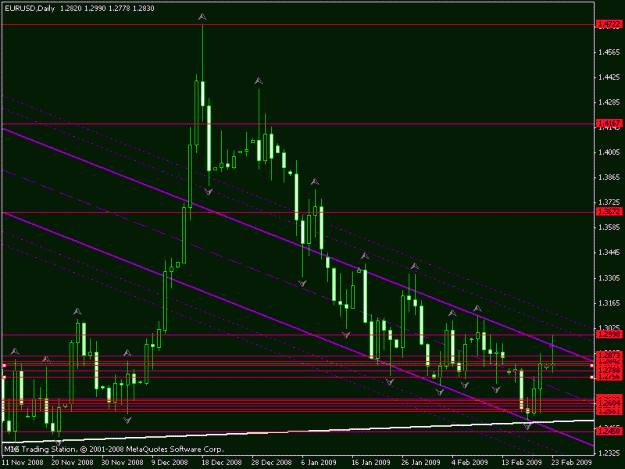The width and height of the screenshot is (625, 469).
Task: Click the 9 Dec 2008 date label
Action: coord(170,462)
